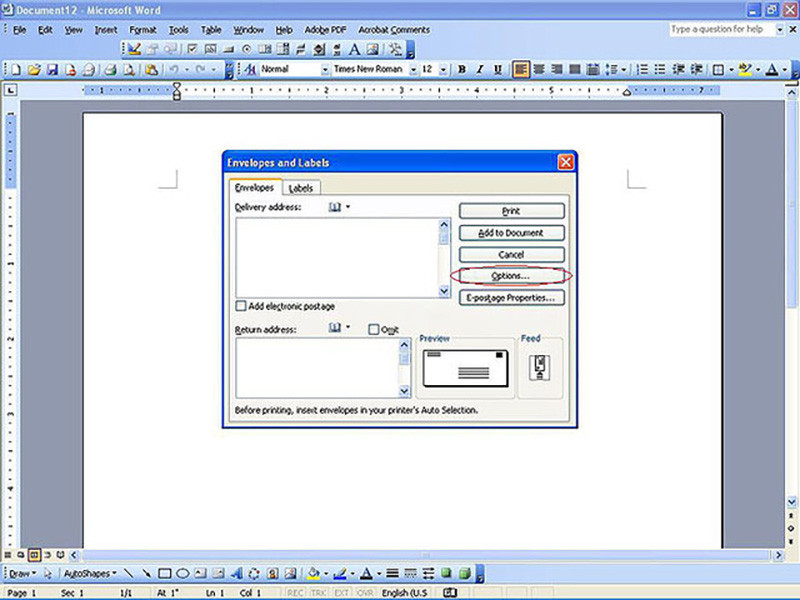Click the Increase Indent icon
The height and width of the screenshot is (600, 800).
pos(696,69)
